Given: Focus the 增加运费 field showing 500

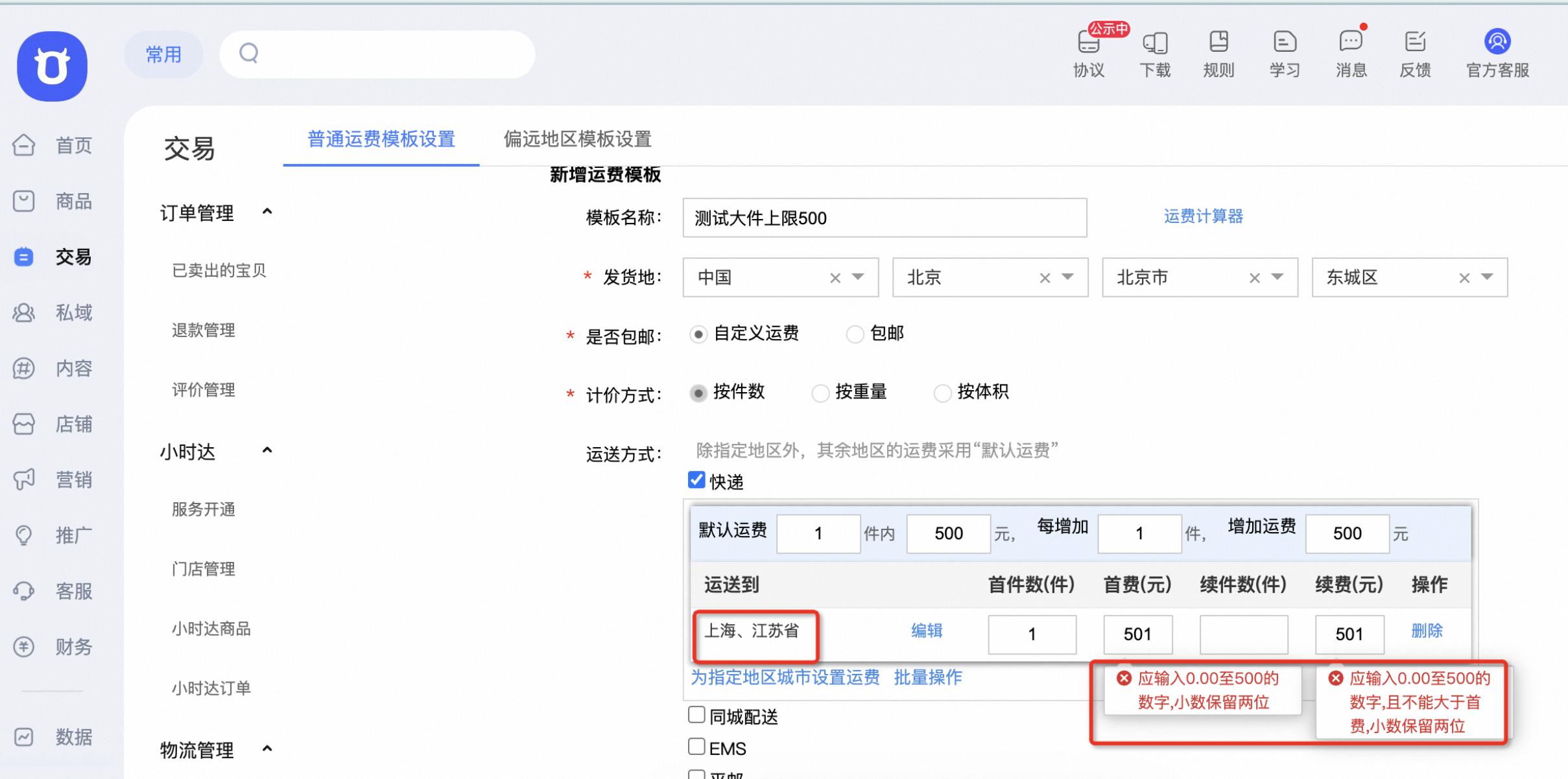Looking at the screenshot, I should (x=1347, y=533).
